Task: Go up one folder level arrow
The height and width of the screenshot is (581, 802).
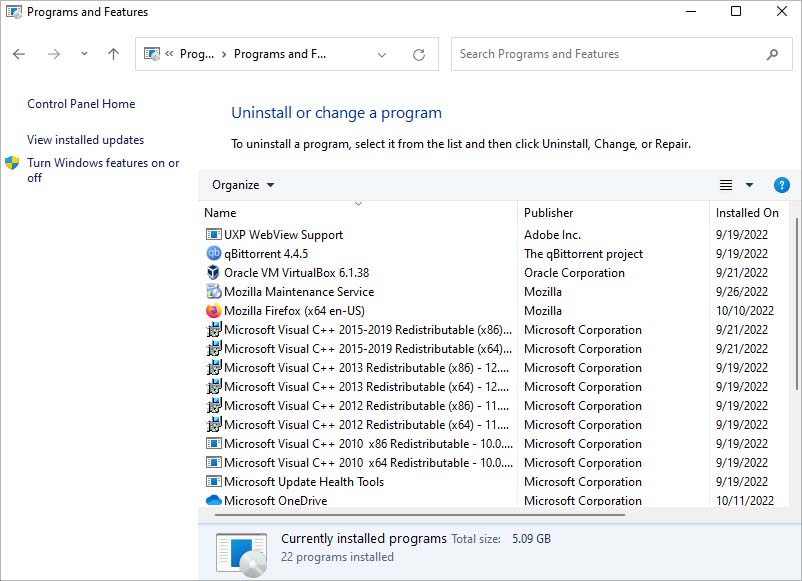Action: click(x=114, y=54)
